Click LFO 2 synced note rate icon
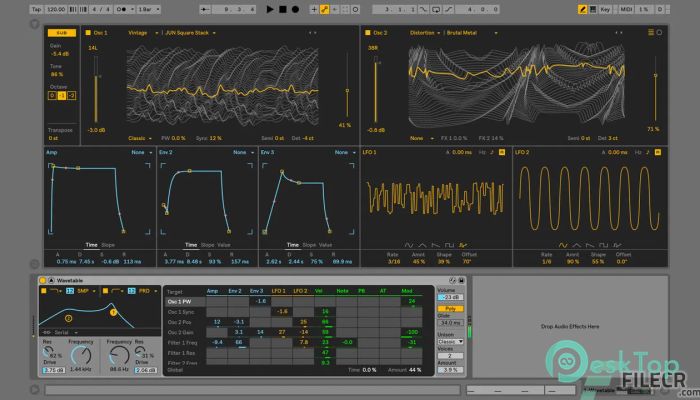This screenshot has height=400, width=700. coord(648,152)
